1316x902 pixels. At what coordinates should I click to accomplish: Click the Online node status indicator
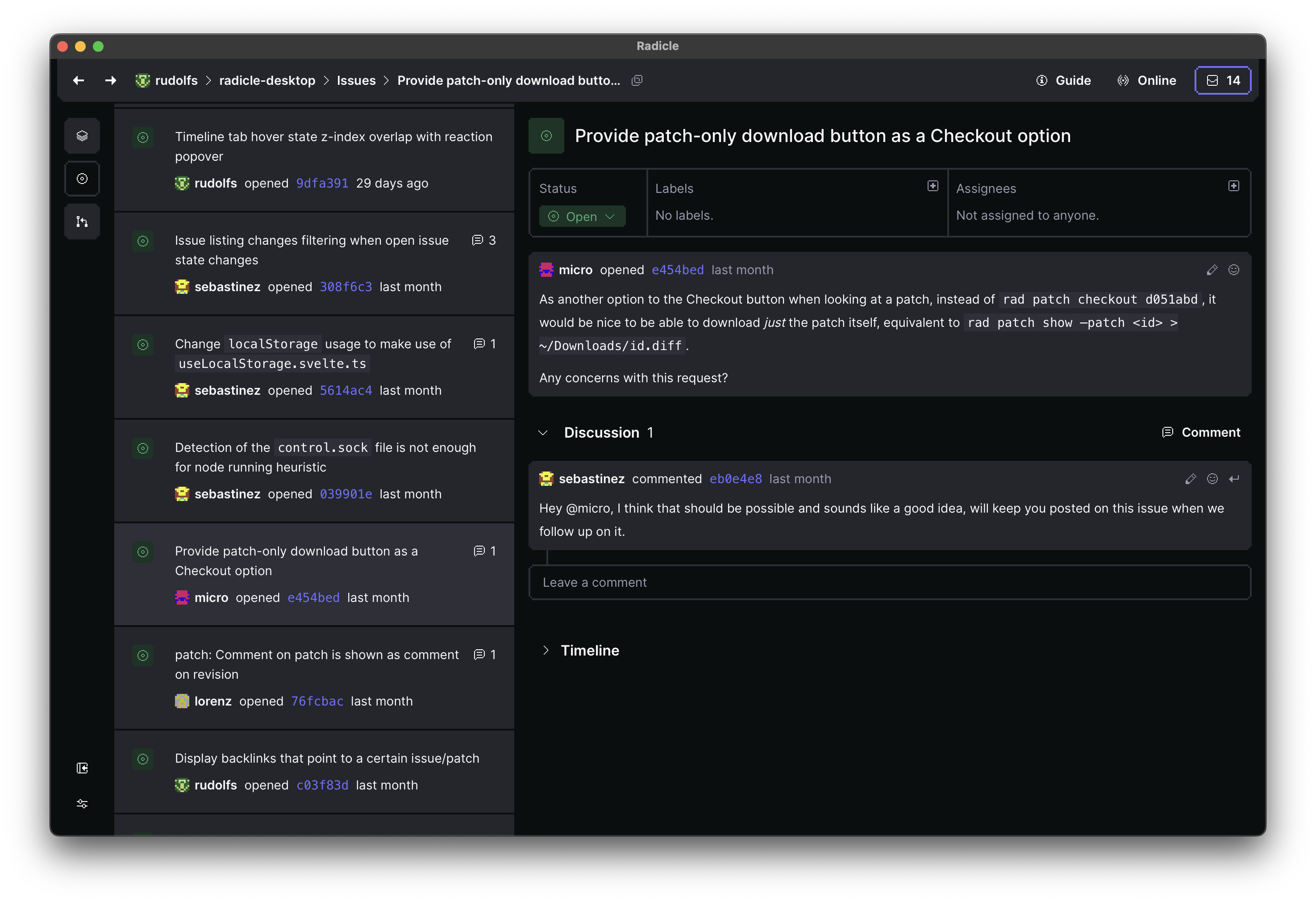click(x=1146, y=80)
